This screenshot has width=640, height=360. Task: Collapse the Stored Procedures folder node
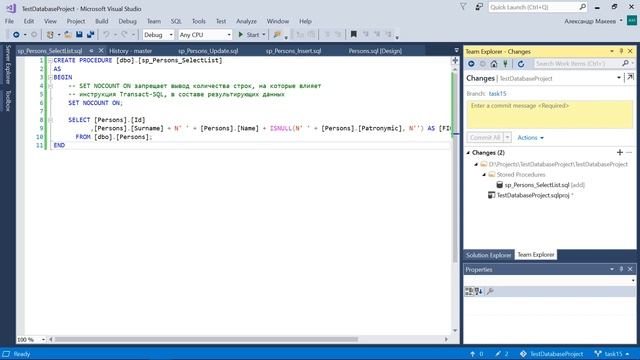pos(484,175)
